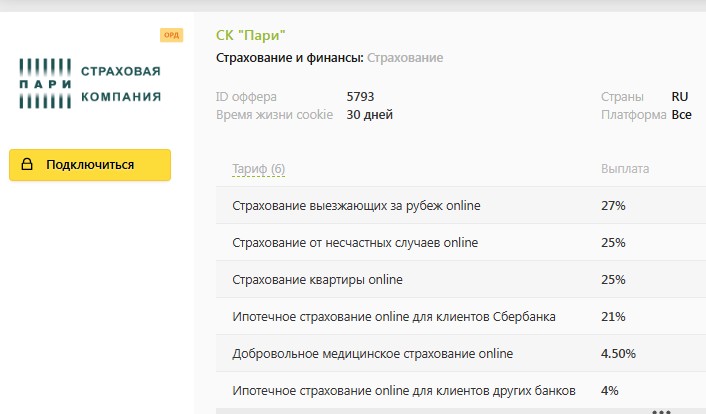Select offer ID value 5793
This screenshot has height=414, width=706.
point(360,96)
